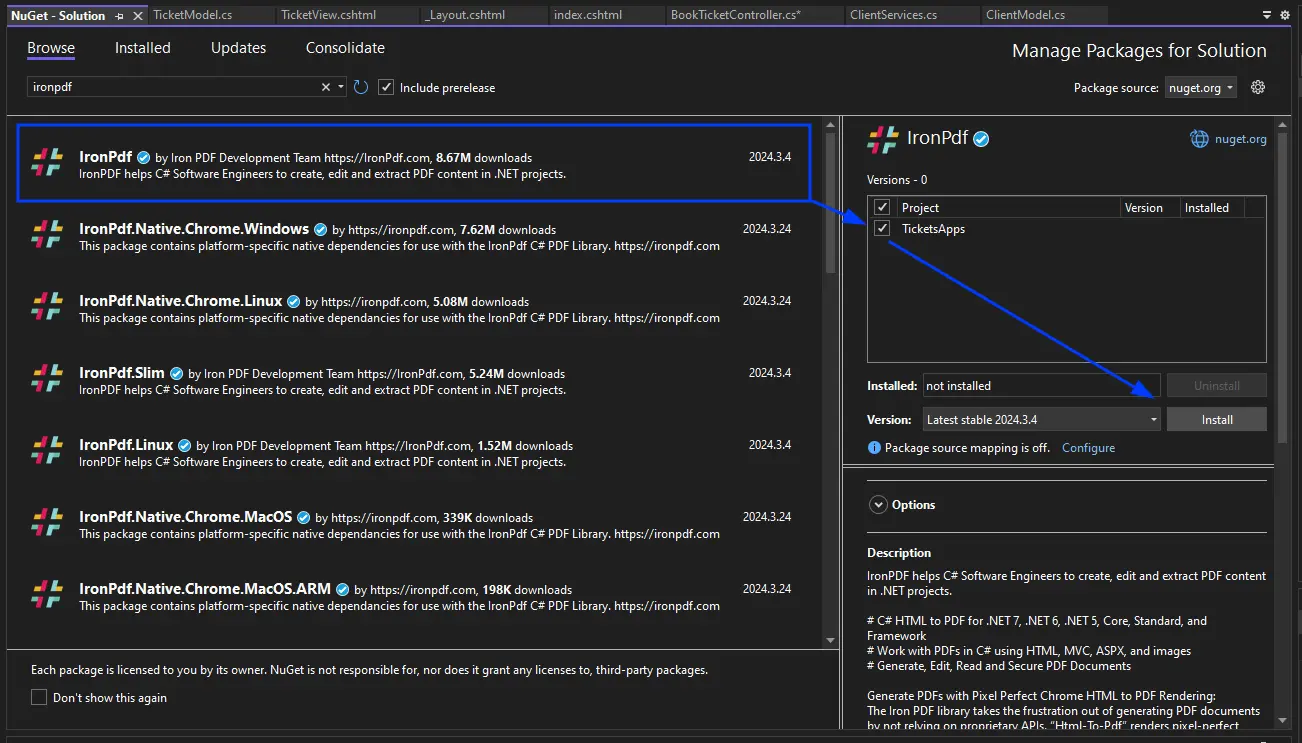Open the search box history dropdown

341,87
